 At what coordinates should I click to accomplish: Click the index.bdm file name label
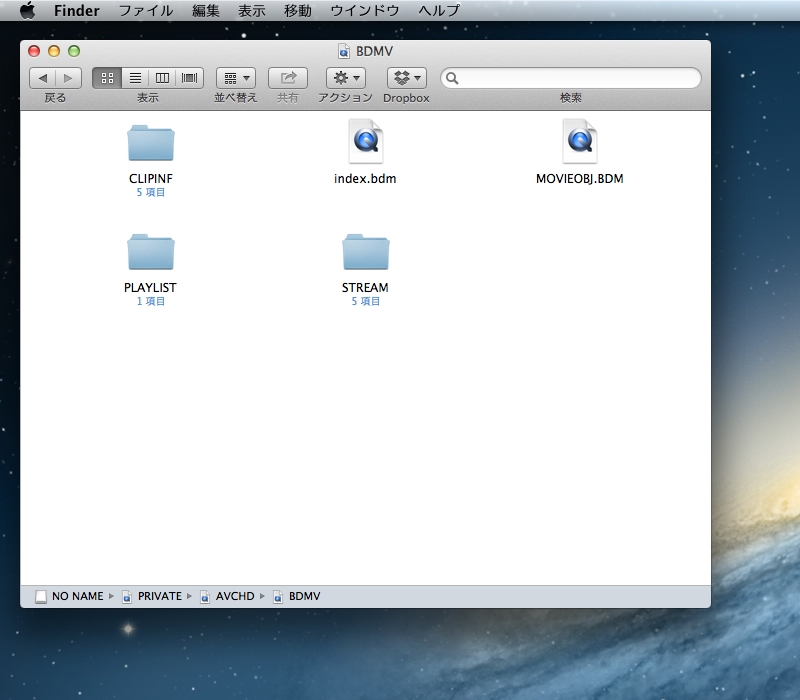(x=365, y=179)
